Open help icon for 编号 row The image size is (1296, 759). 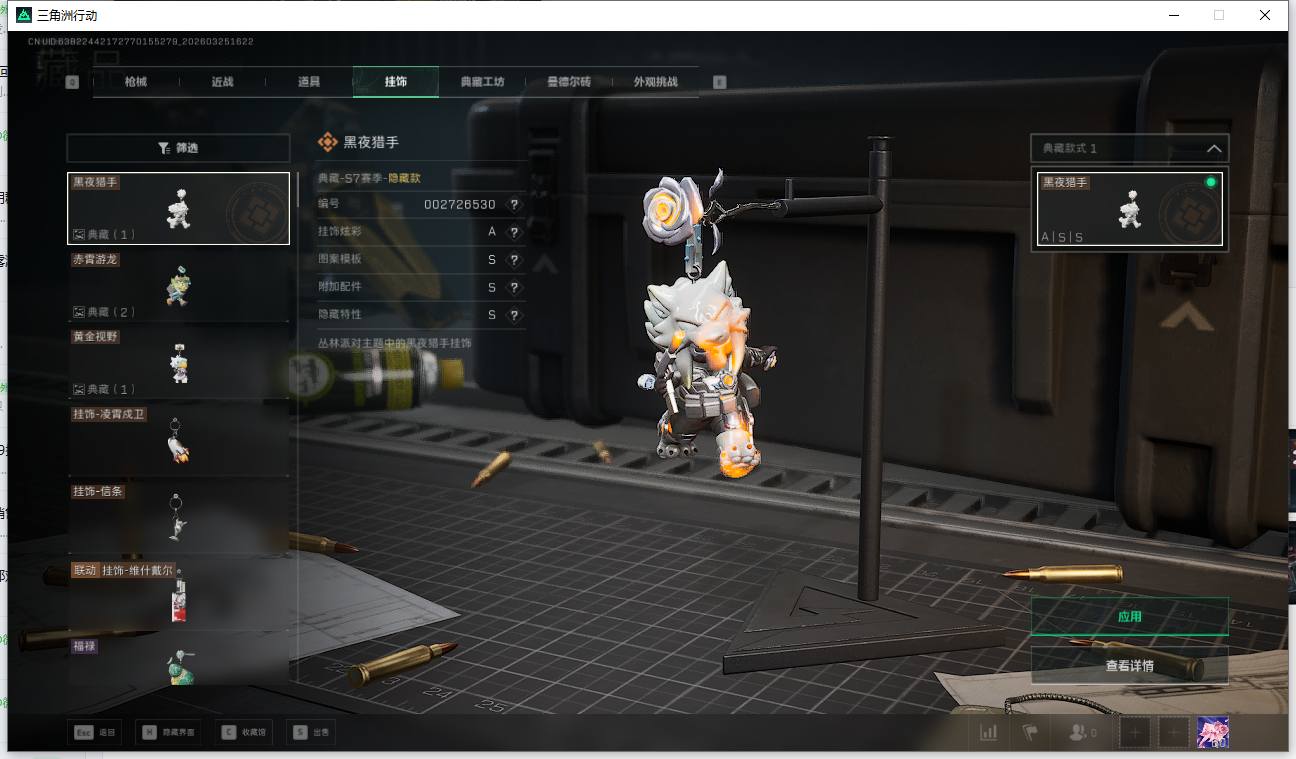514,204
